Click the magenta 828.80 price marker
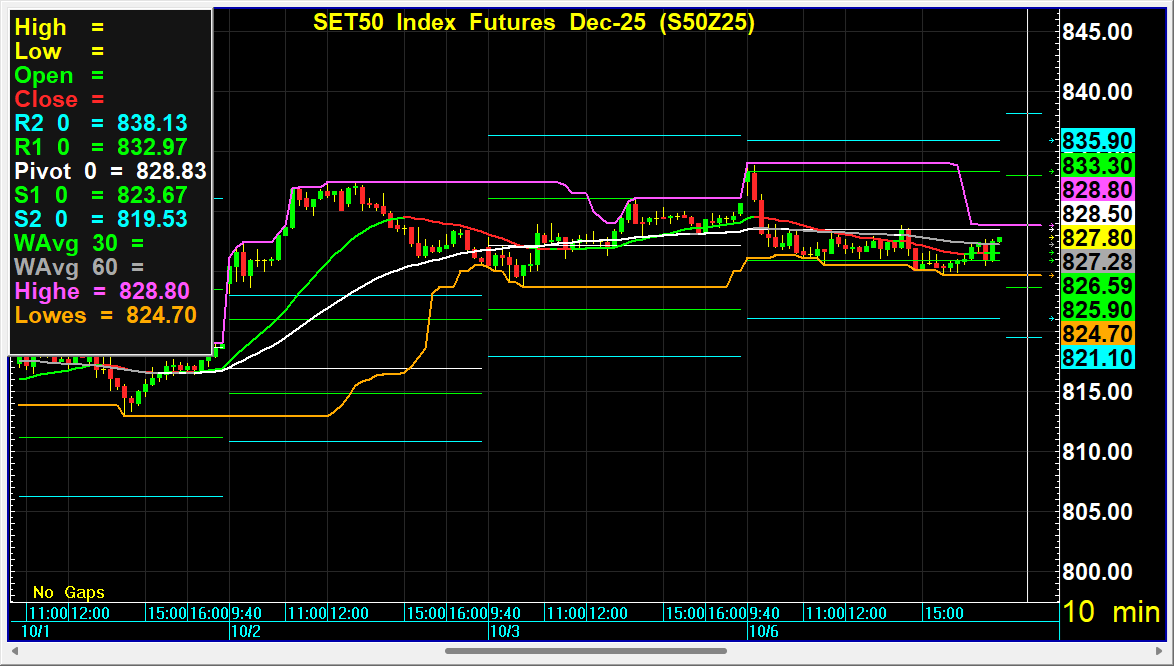 click(x=1098, y=189)
